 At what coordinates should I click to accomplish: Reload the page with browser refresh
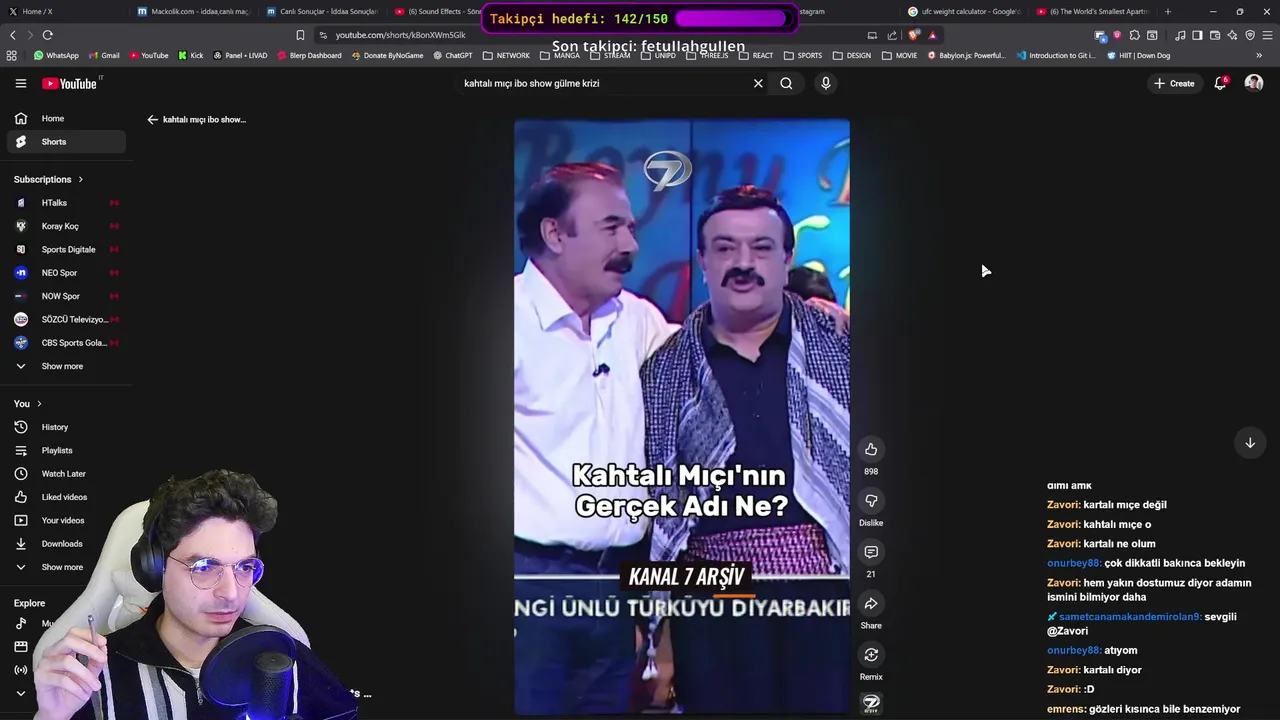[47, 35]
